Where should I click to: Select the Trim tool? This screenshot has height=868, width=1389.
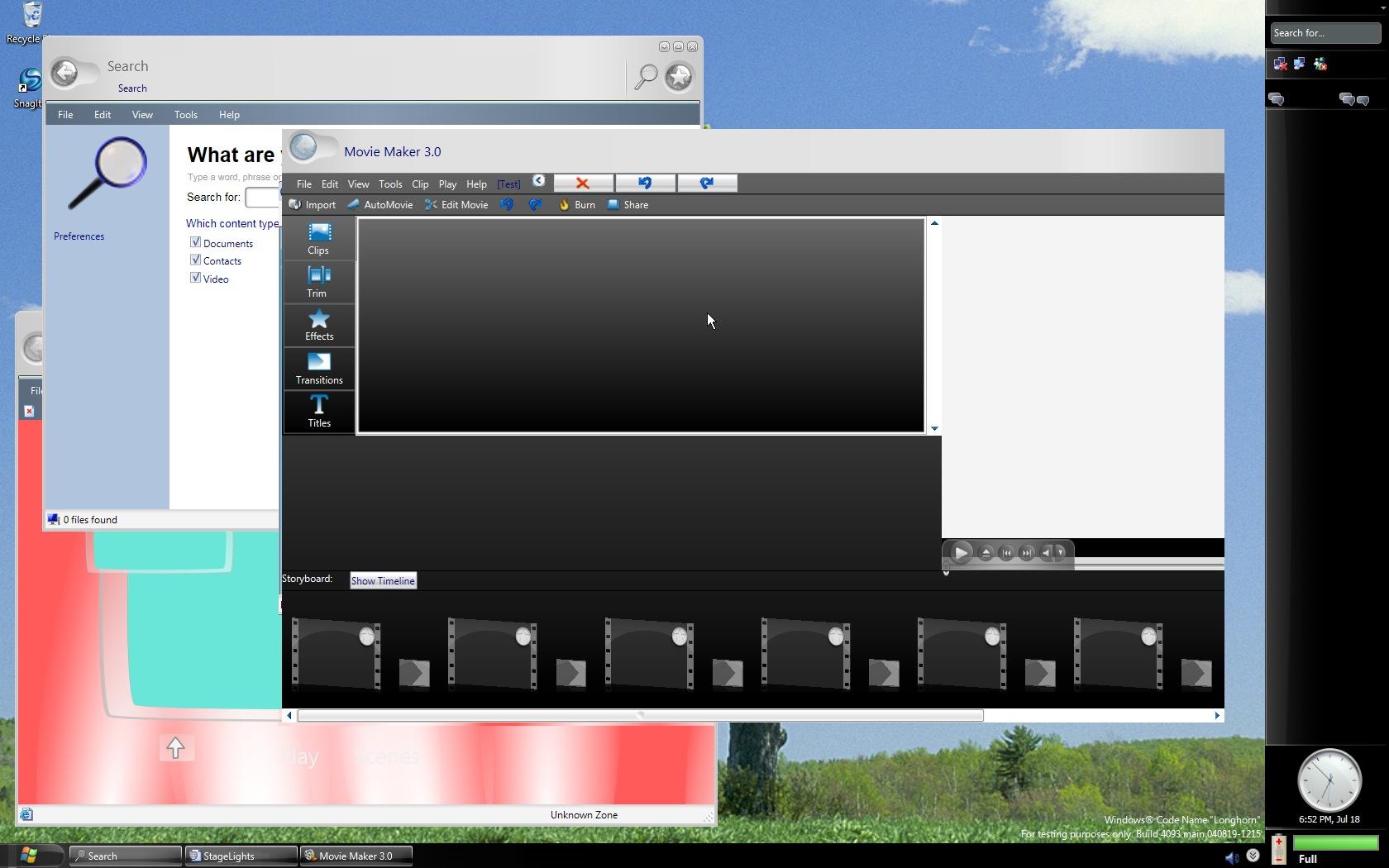coord(319,282)
